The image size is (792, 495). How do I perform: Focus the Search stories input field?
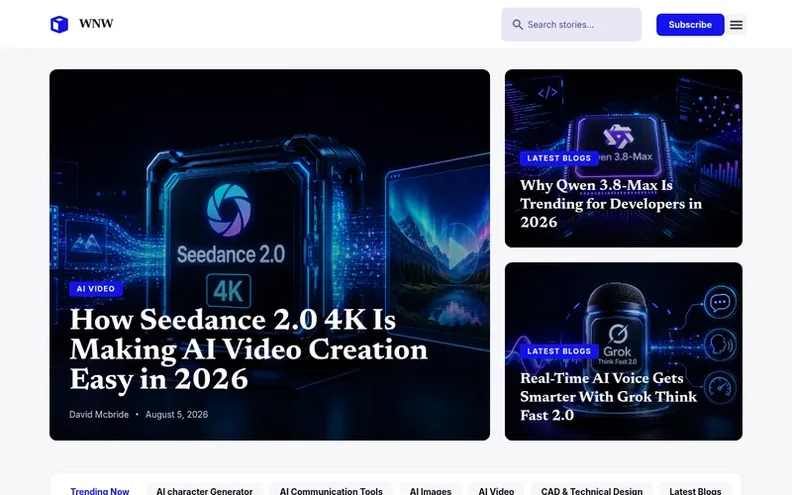(571, 24)
